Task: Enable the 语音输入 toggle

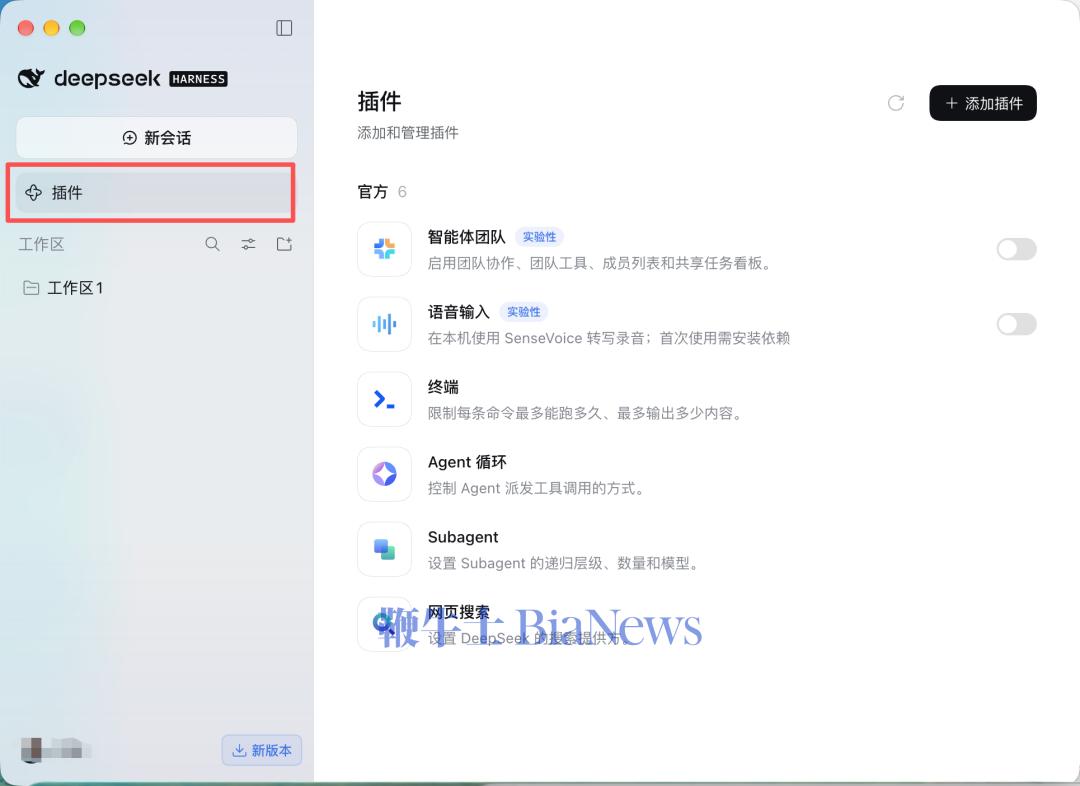Action: 1016,324
